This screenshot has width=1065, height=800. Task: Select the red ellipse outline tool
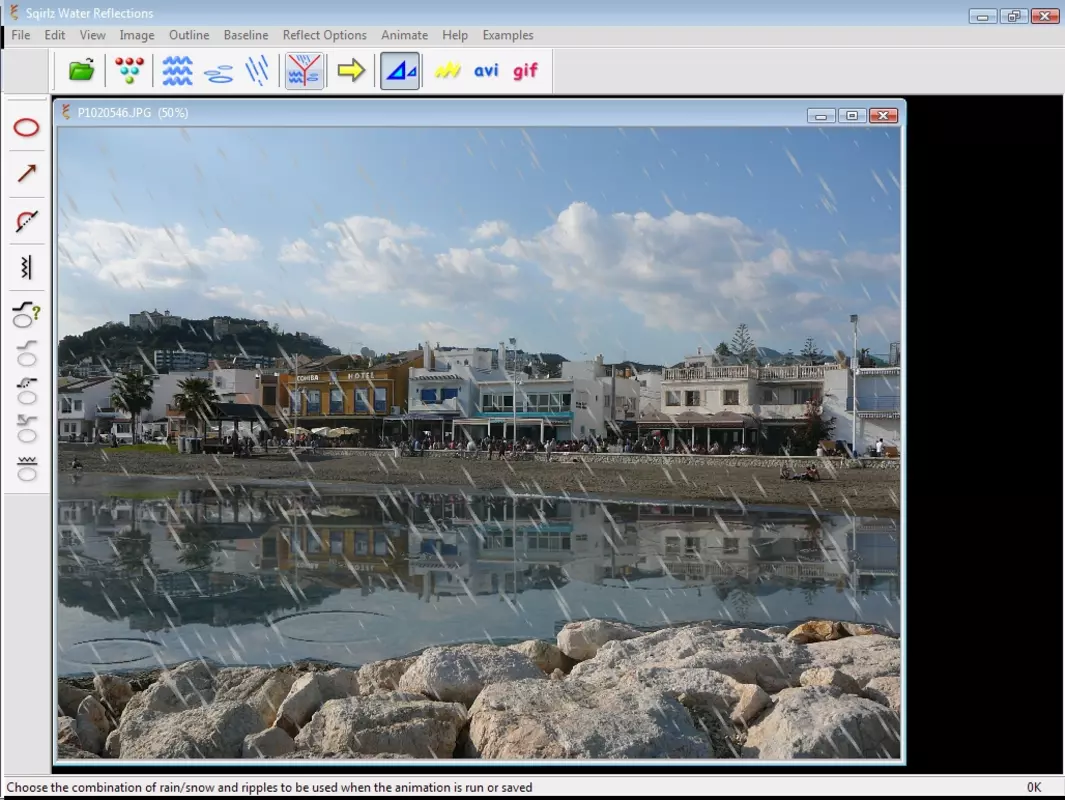(26, 128)
